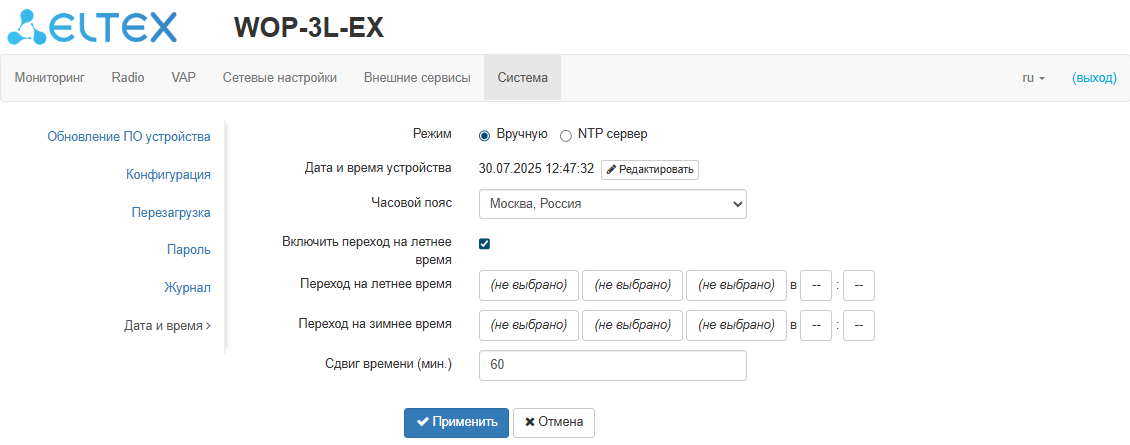Select the NTP сервер radio button
1130x445 pixels.
pos(566,135)
